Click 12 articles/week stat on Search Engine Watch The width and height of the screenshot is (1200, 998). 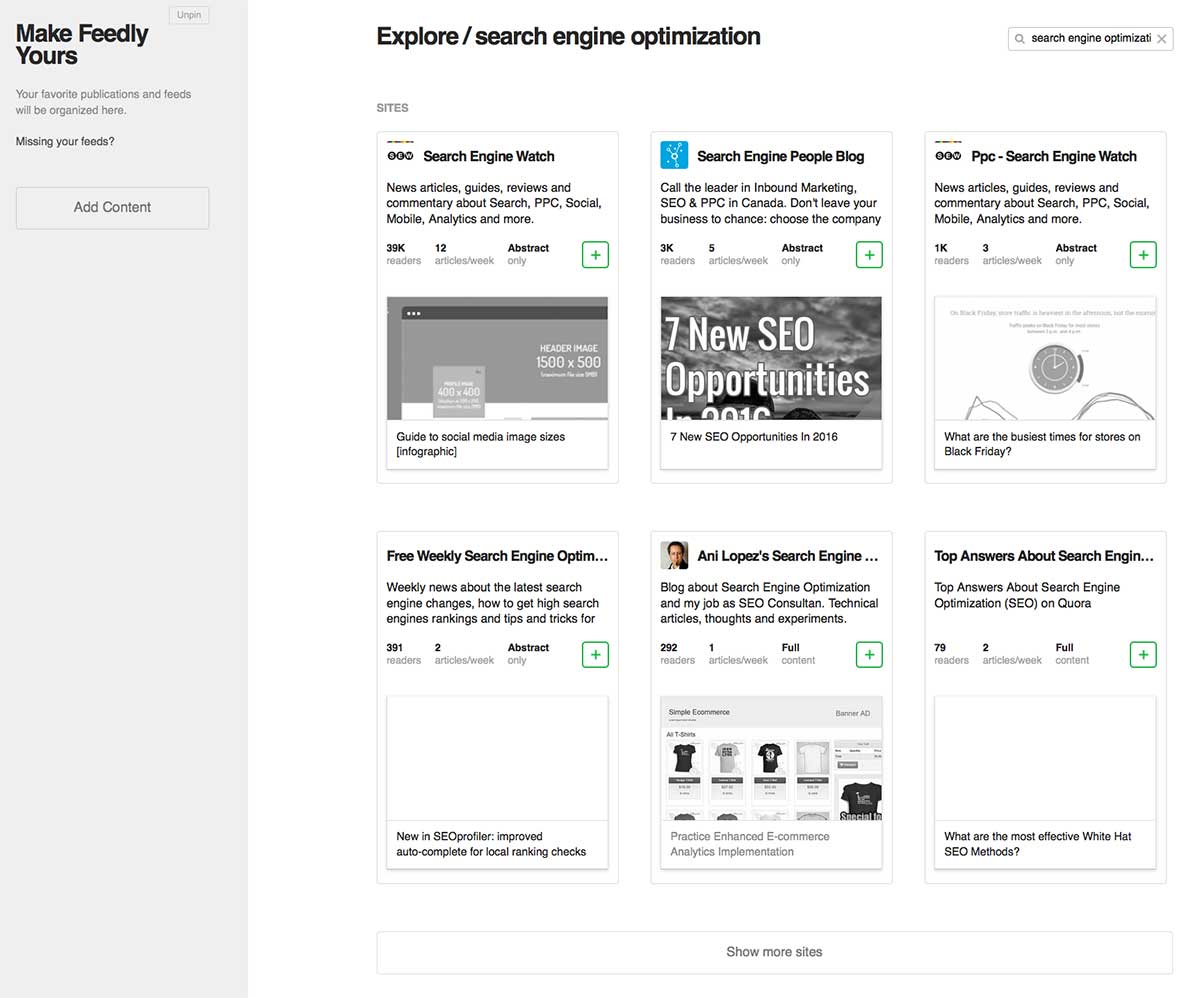click(x=464, y=254)
